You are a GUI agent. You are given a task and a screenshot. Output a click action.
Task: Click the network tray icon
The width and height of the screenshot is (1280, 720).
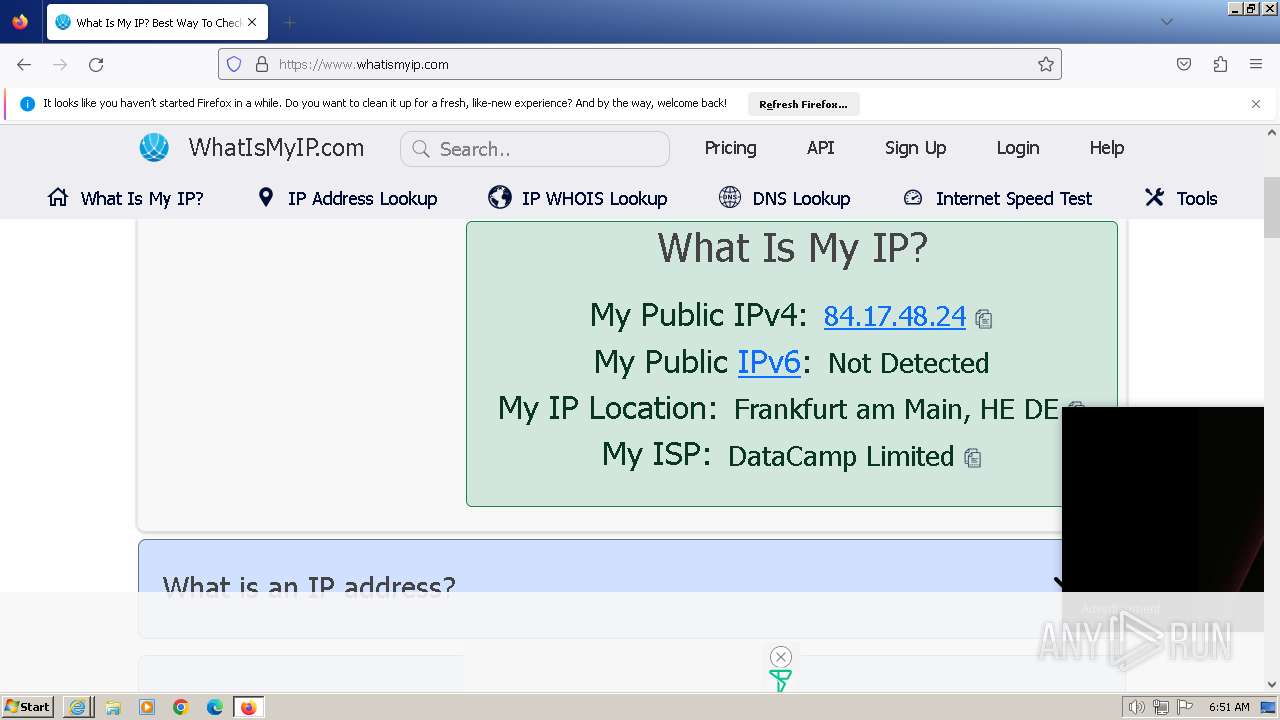1160,707
